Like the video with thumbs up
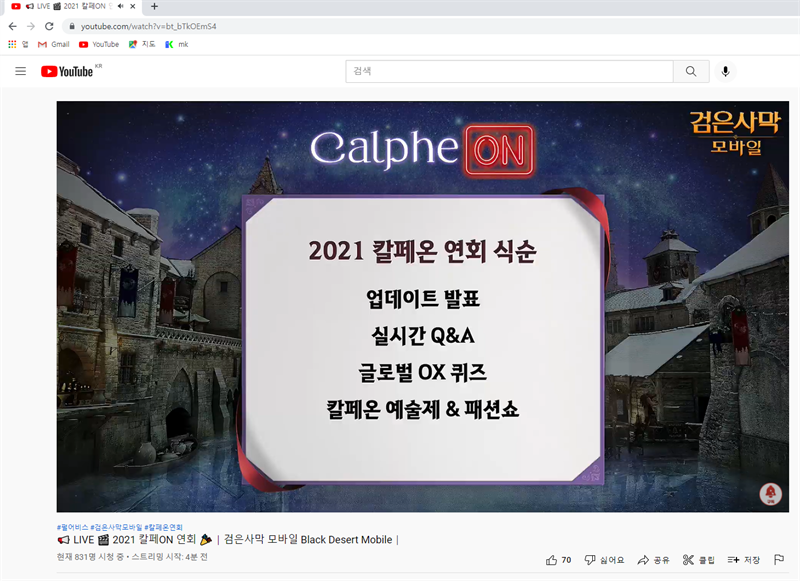 [559, 560]
